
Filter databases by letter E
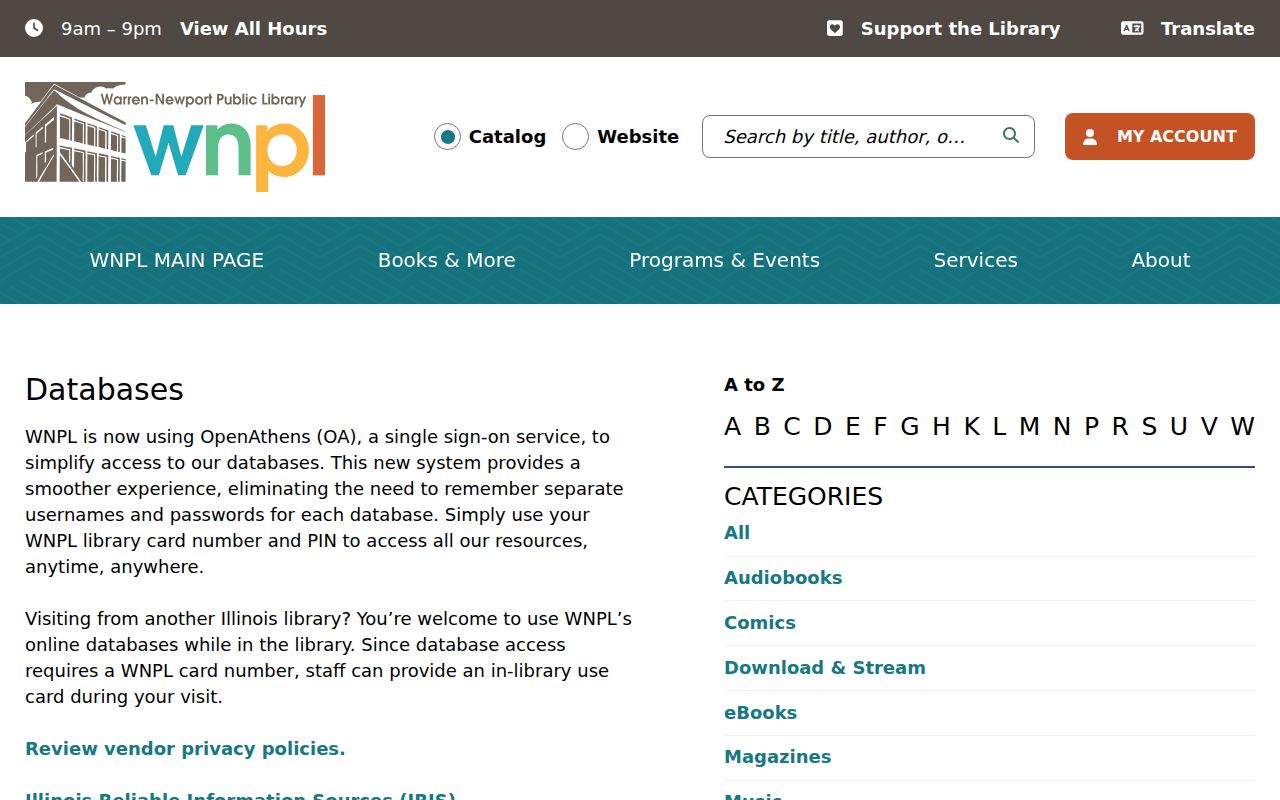point(853,427)
